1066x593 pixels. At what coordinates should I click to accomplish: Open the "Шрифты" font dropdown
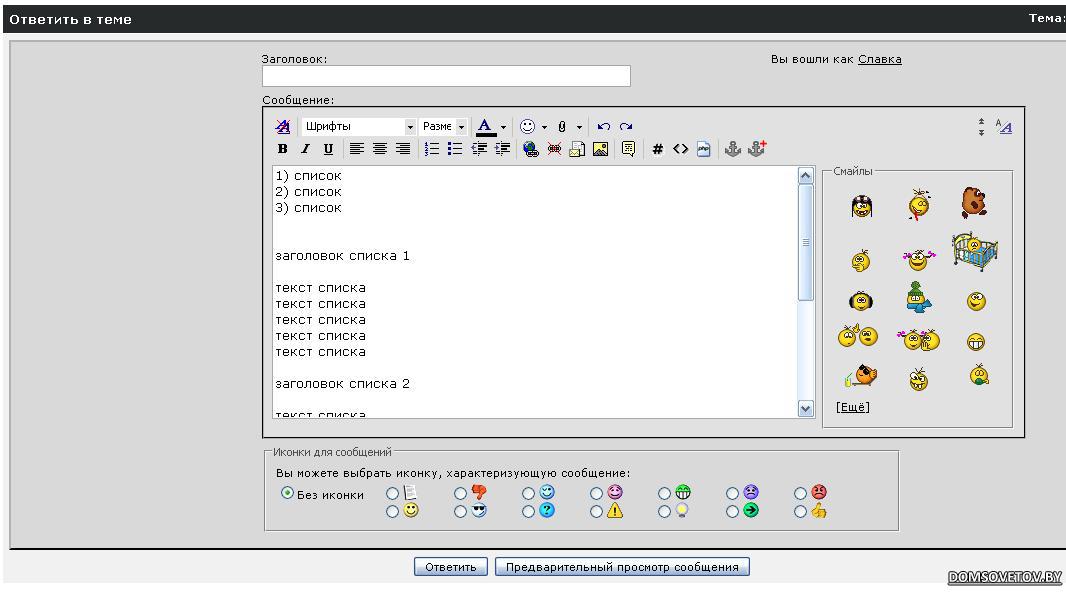tap(409, 127)
